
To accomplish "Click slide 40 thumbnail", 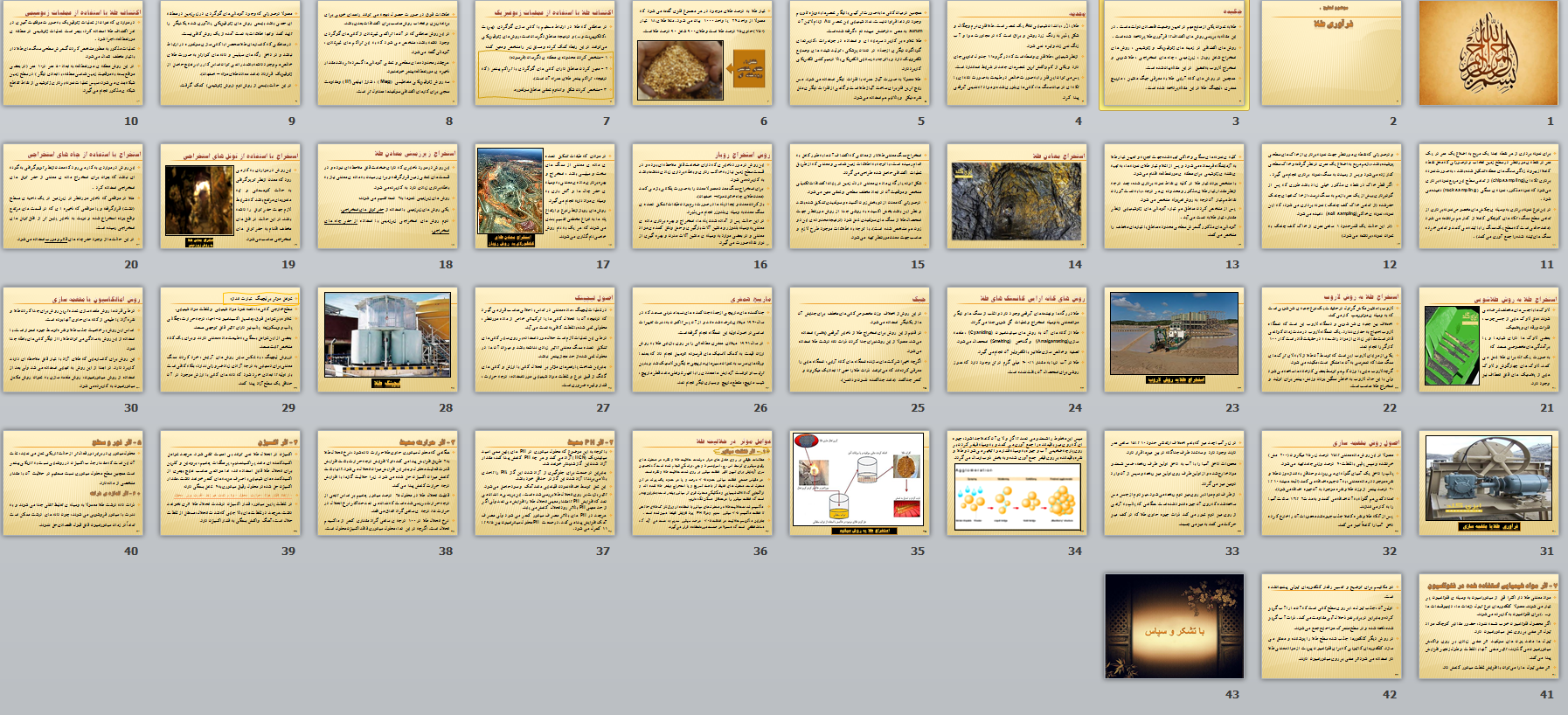I will (73, 483).
